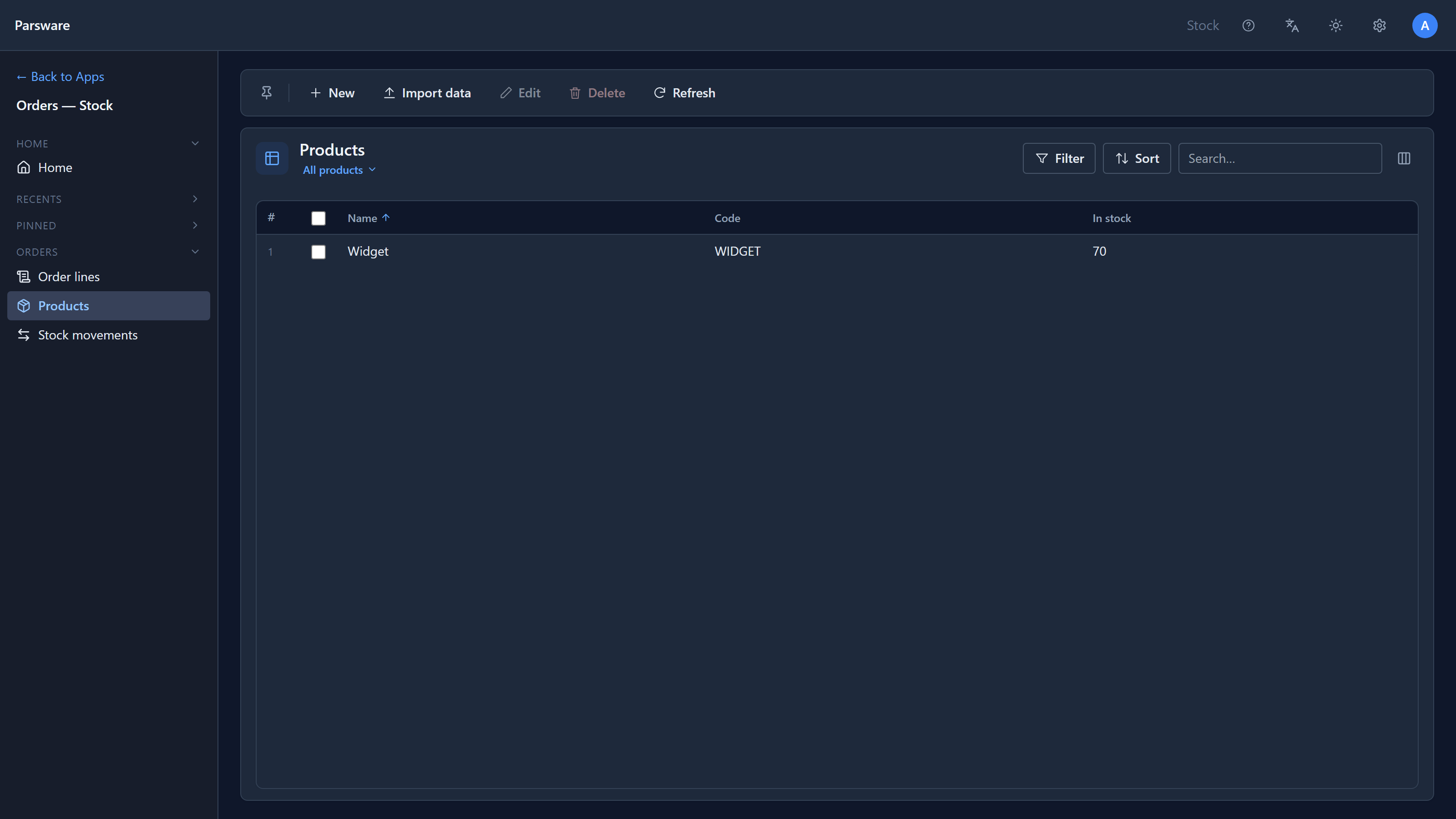Click the New button
Viewport: 1456px width, 819px height.
(332, 93)
